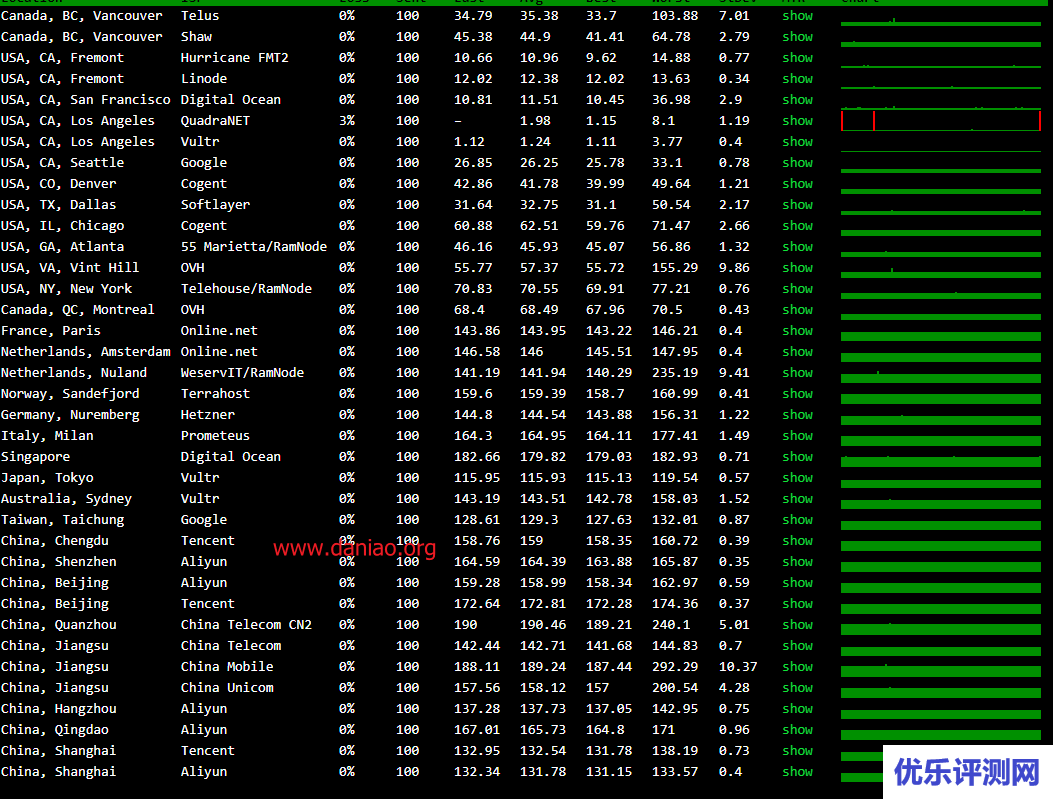Select the '292.29' worst ping value
This screenshot has height=799, width=1053.
coord(675,667)
